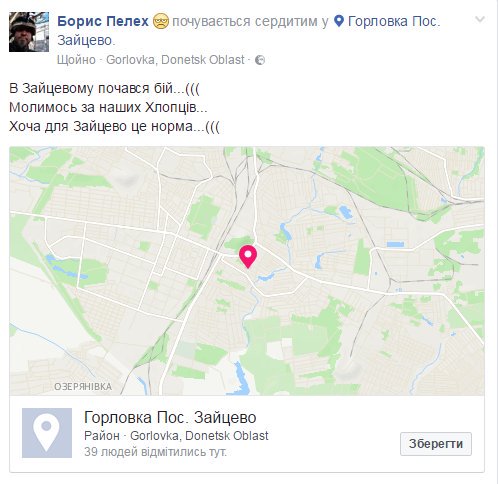Click the Район · Gorlovka, Donetsk Oblast subtitle

(176, 436)
